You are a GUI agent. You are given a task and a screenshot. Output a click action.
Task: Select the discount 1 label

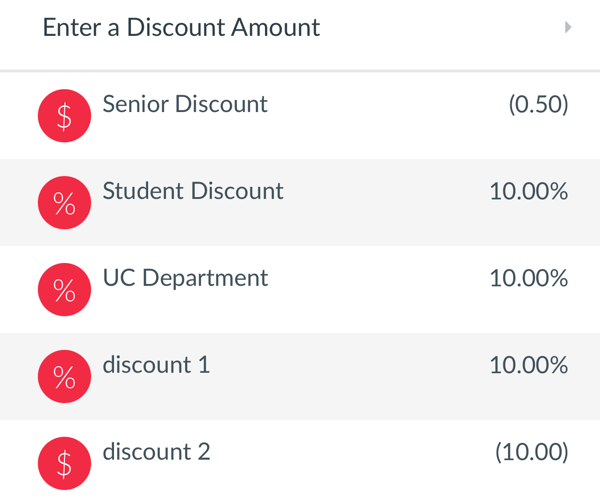point(156,365)
